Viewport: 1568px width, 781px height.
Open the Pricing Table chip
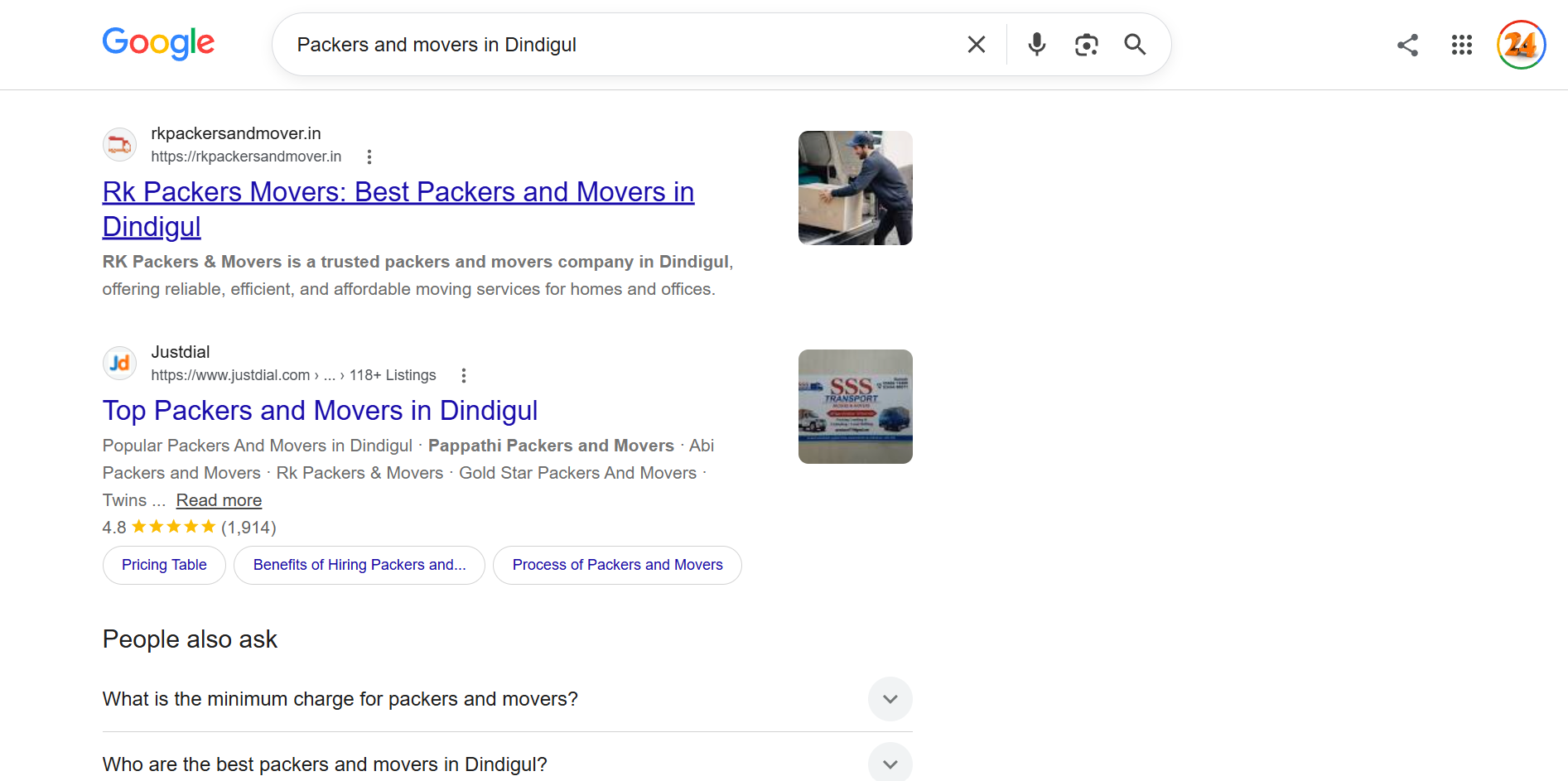[164, 565]
